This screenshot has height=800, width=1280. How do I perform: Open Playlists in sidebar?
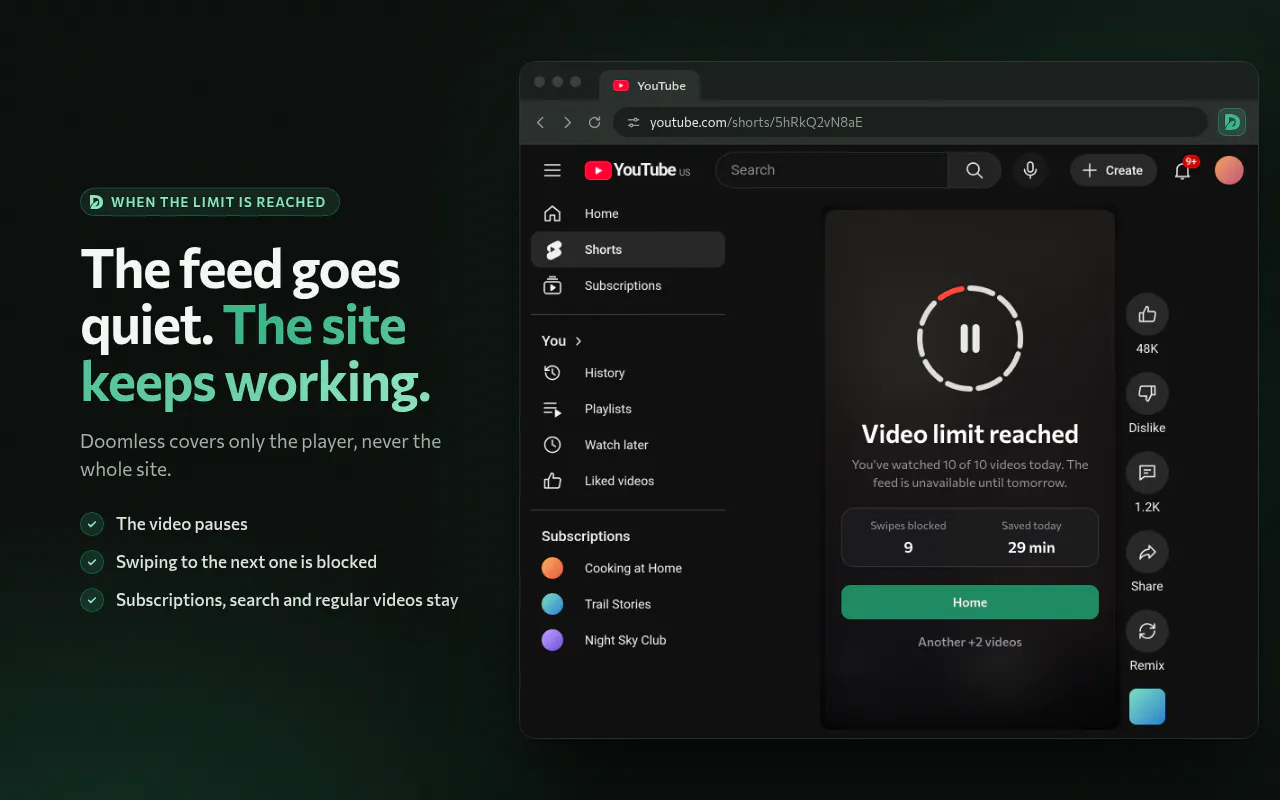click(627, 409)
